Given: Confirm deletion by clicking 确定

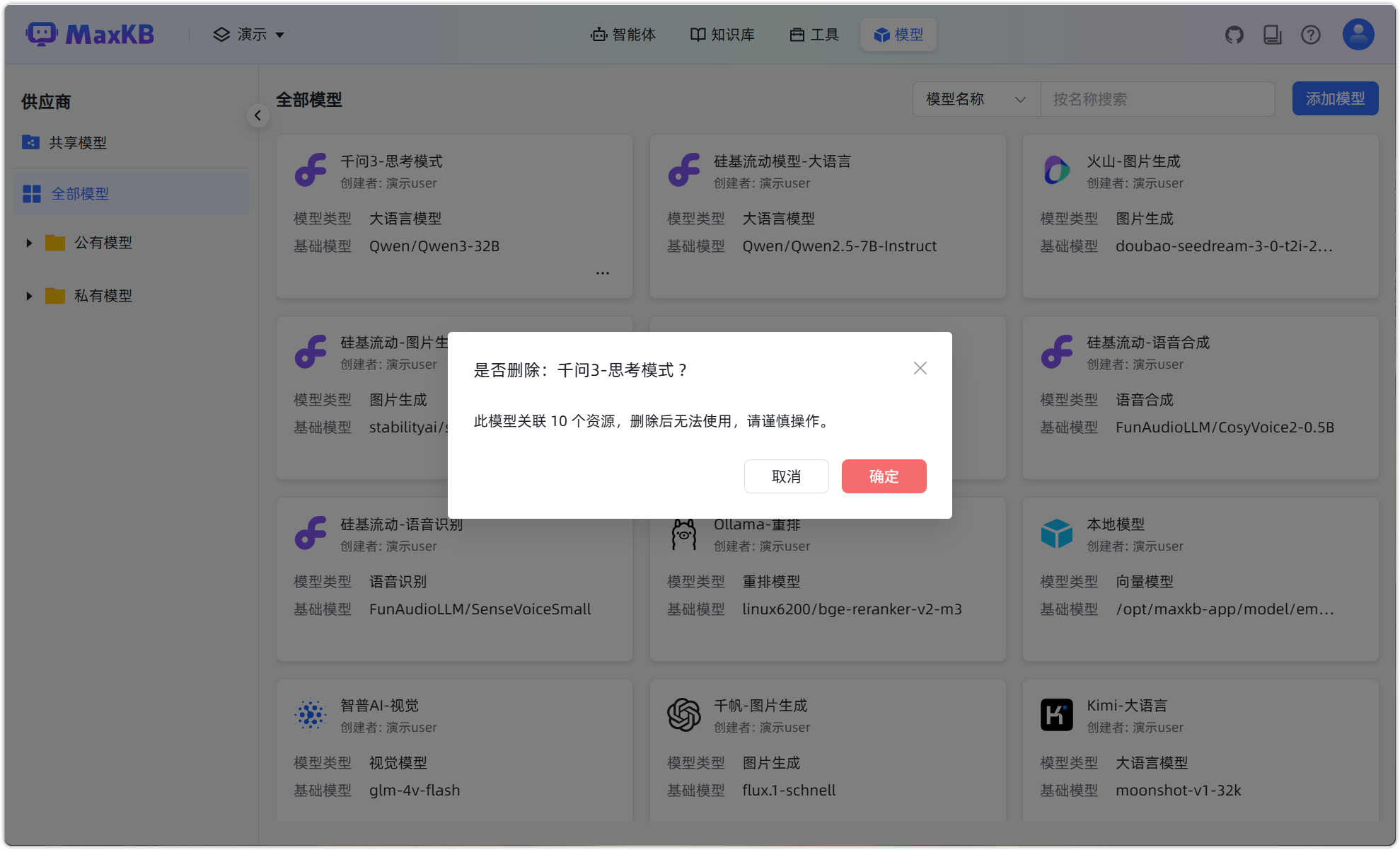Looking at the screenshot, I should tap(884, 476).
